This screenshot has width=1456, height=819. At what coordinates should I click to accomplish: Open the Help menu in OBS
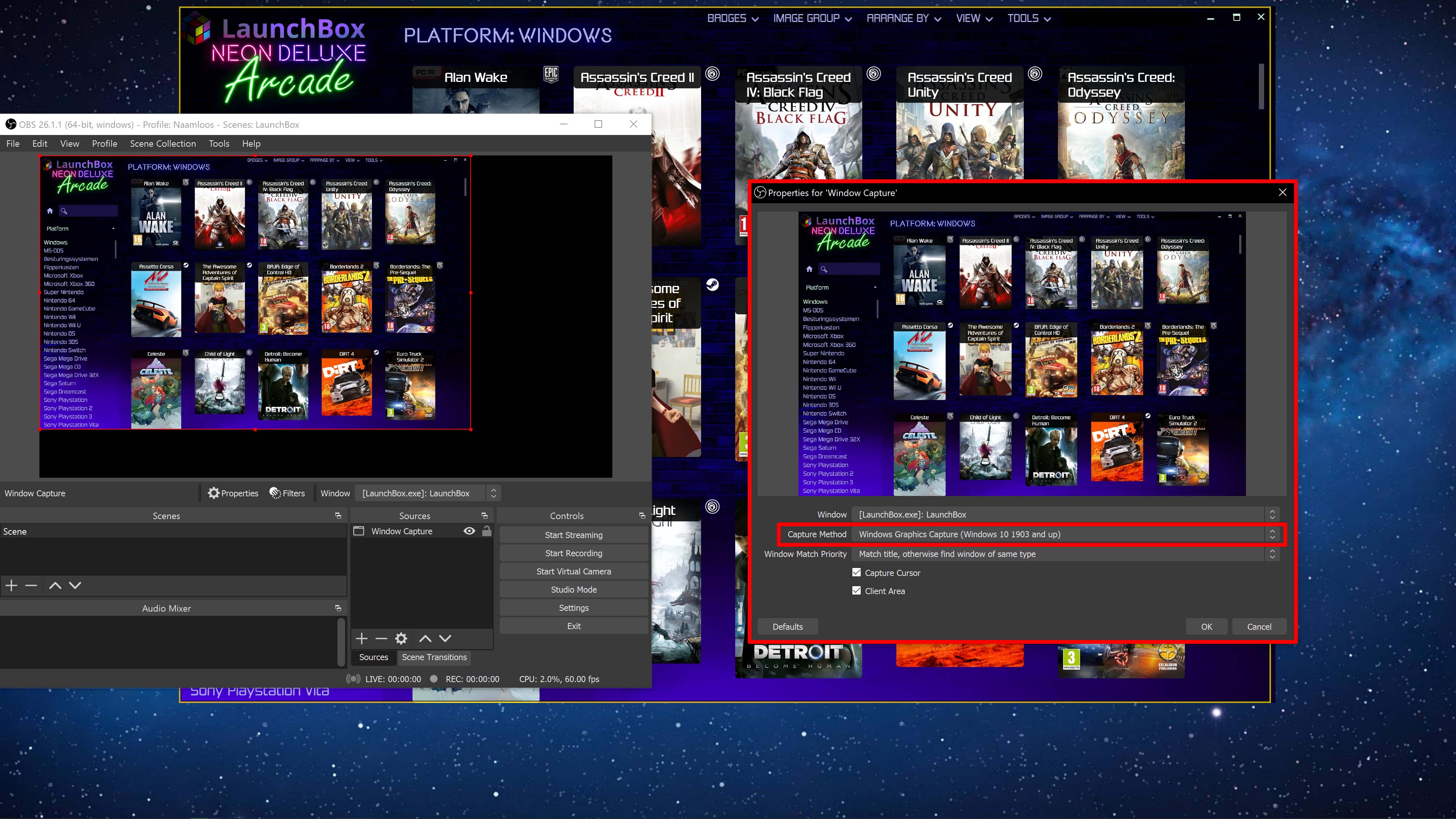tap(251, 144)
